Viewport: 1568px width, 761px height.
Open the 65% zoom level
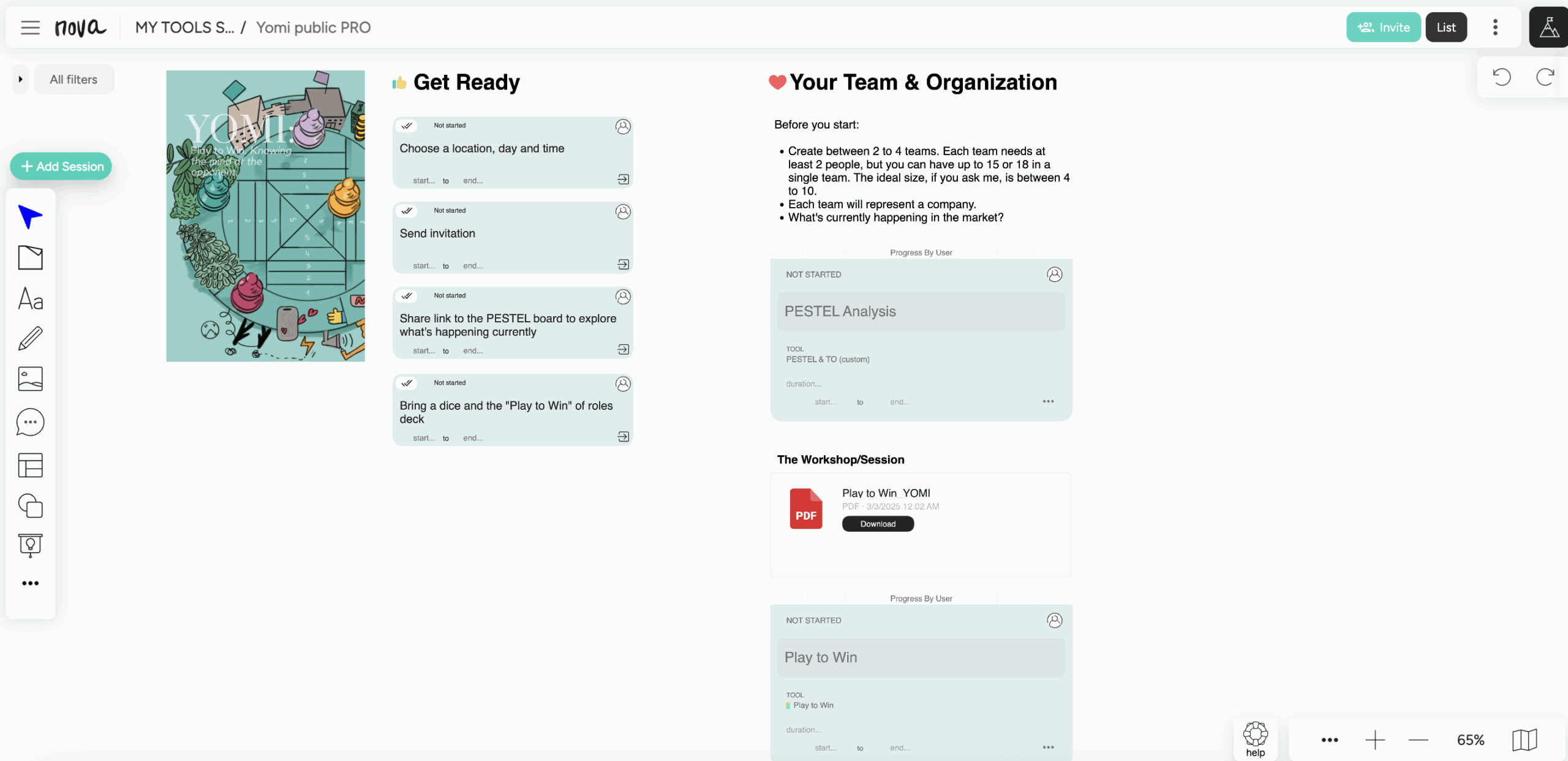(1471, 740)
